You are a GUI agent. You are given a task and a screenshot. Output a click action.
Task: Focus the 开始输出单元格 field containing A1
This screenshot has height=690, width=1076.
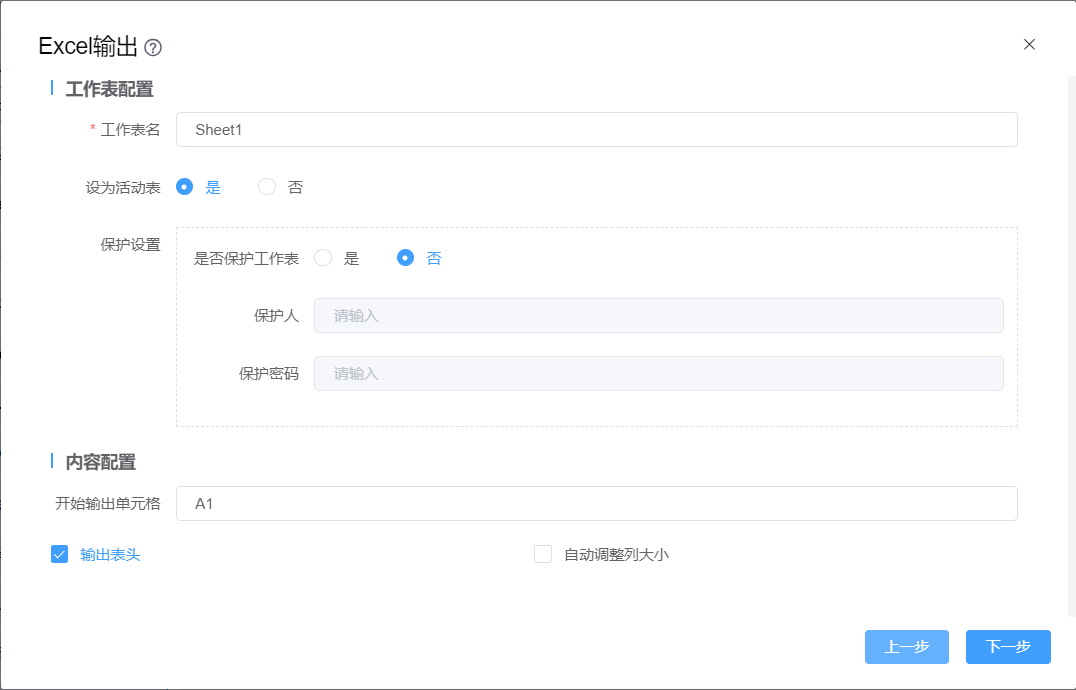(x=596, y=504)
